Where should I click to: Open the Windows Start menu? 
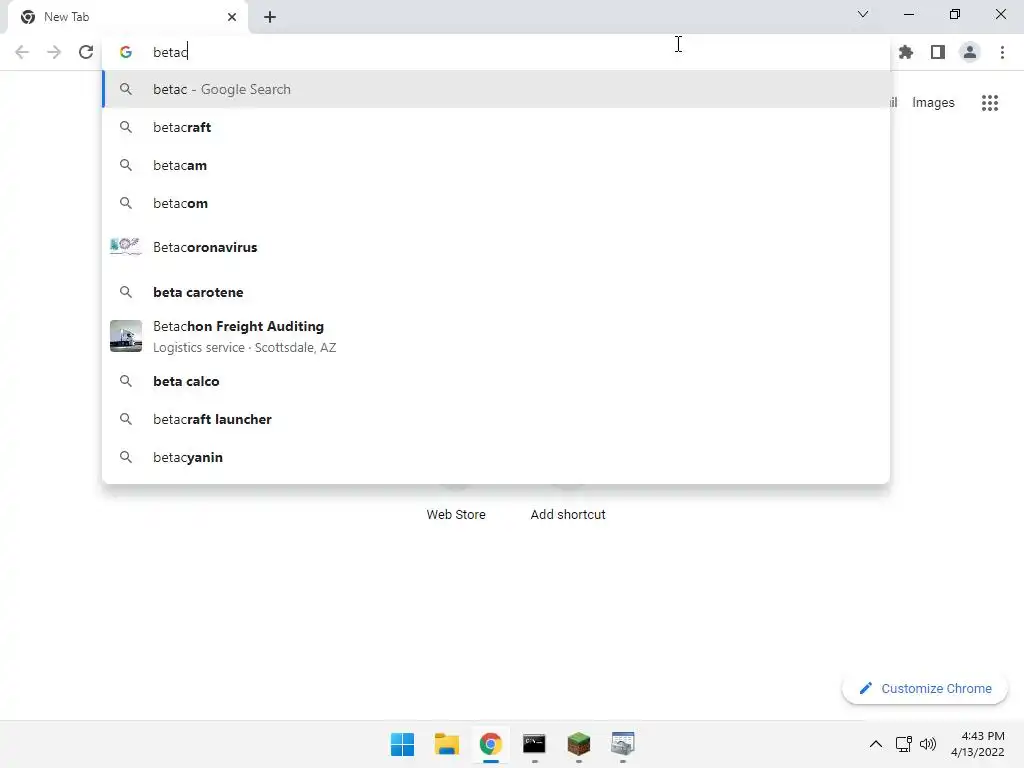[x=402, y=744]
